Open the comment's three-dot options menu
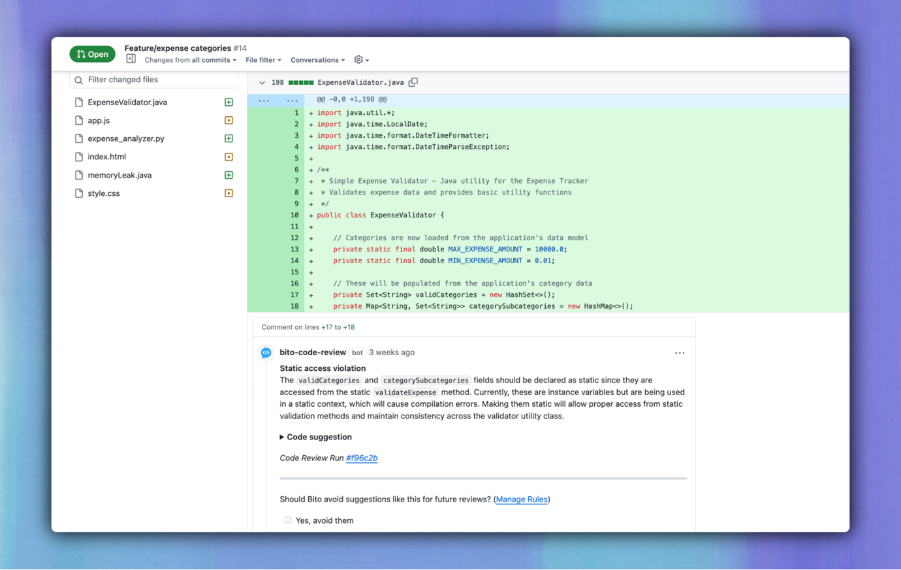Screen dimensions: 901x570 point(680,353)
